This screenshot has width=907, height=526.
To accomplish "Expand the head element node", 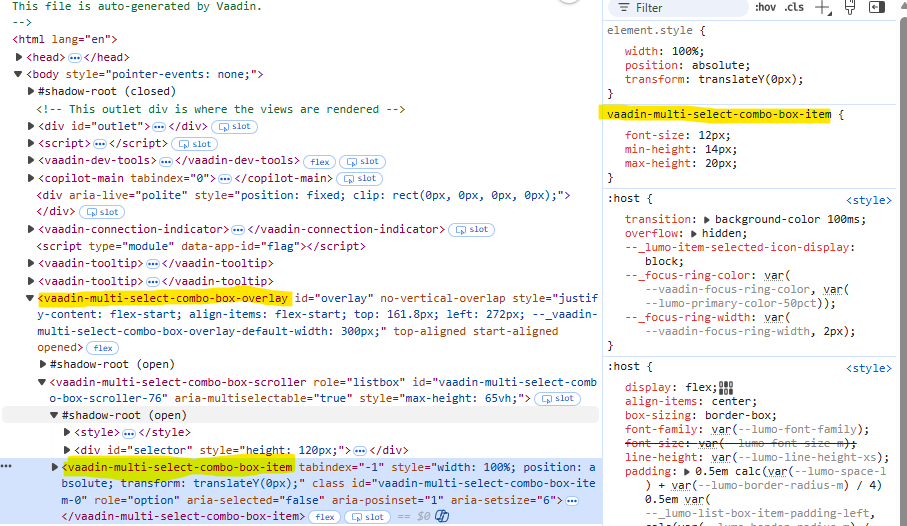I will tap(19, 57).
